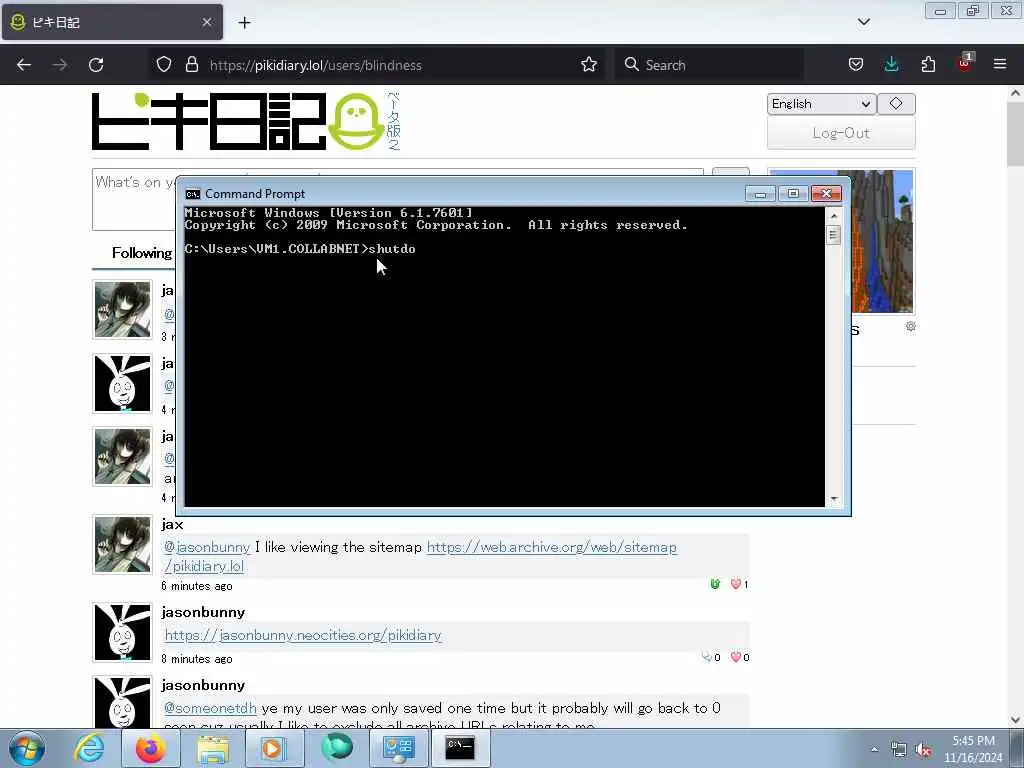
Task: List all tabs dropdown arrow
Action: [863, 22]
